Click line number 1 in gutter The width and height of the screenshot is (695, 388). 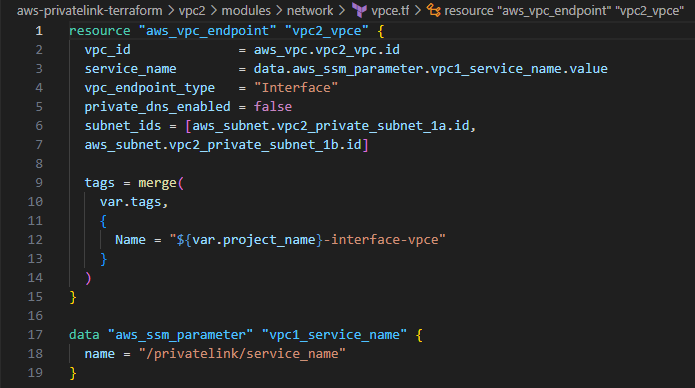[39, 31]
